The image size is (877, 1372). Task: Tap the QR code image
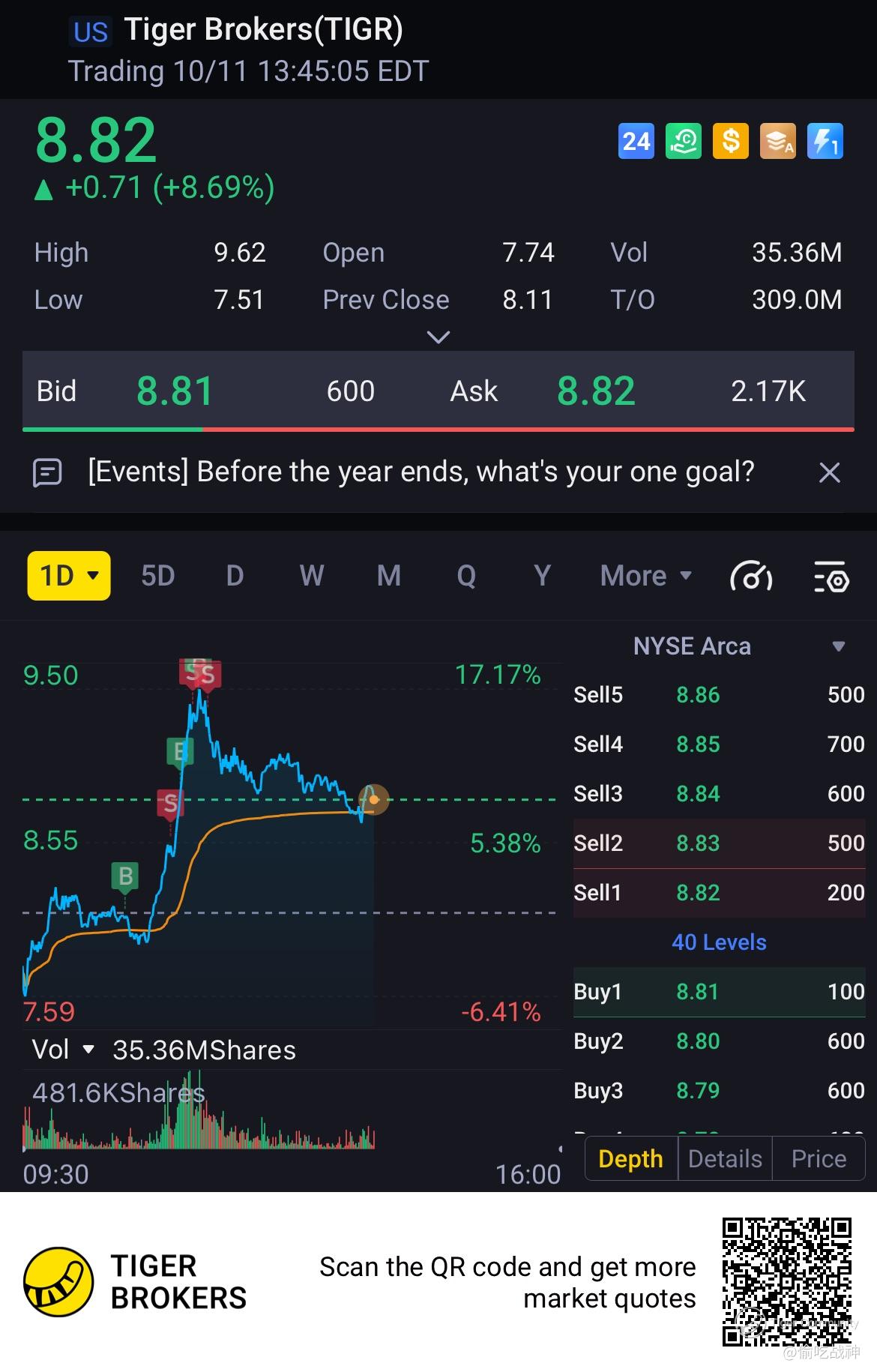coord(787,1282)
